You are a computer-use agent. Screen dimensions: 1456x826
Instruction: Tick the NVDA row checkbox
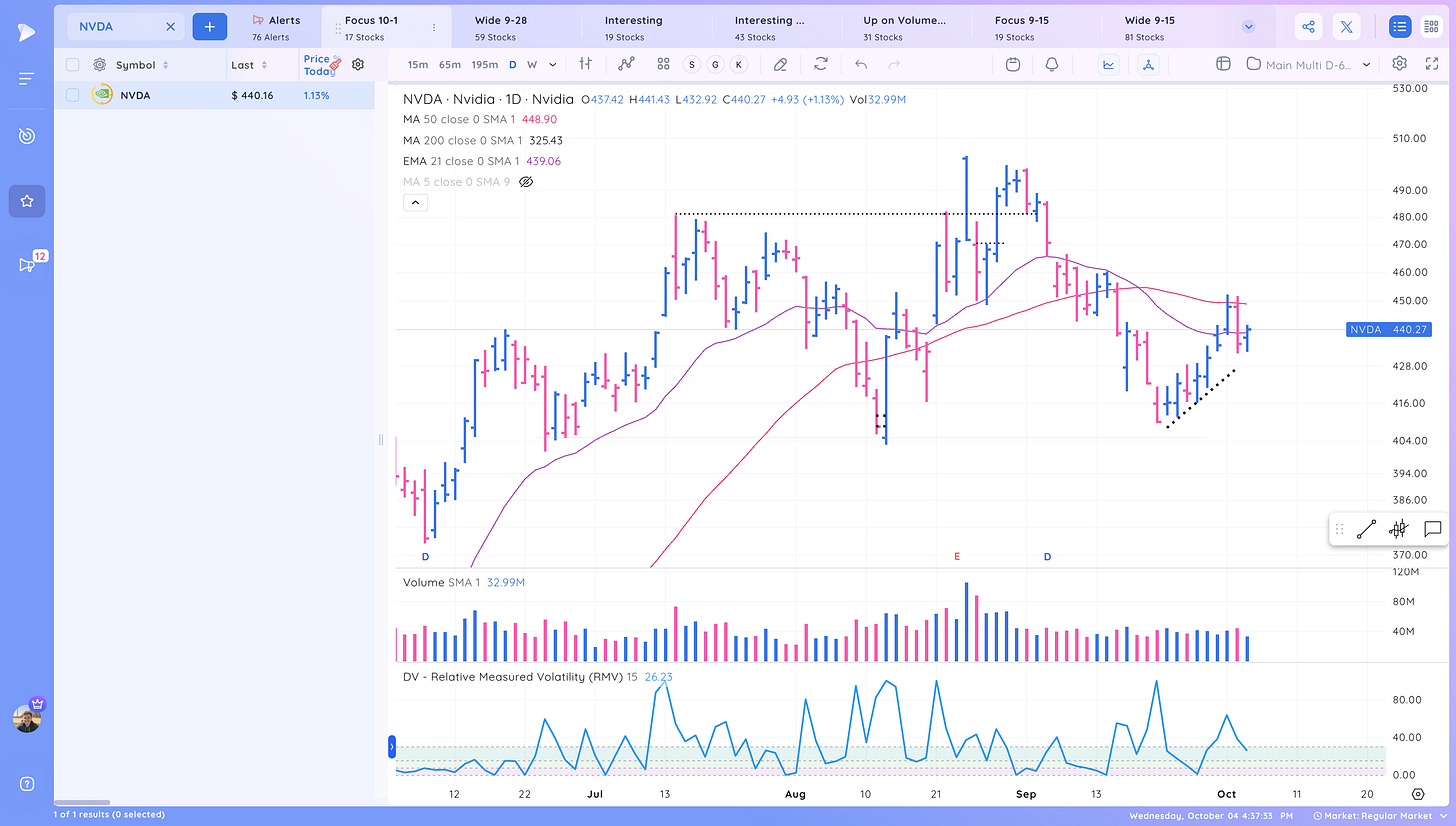point(72,96)
